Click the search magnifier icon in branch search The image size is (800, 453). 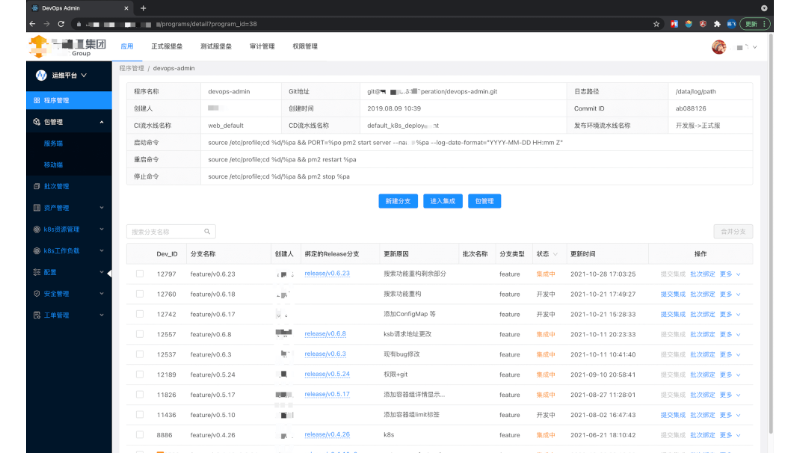[207, 232]
